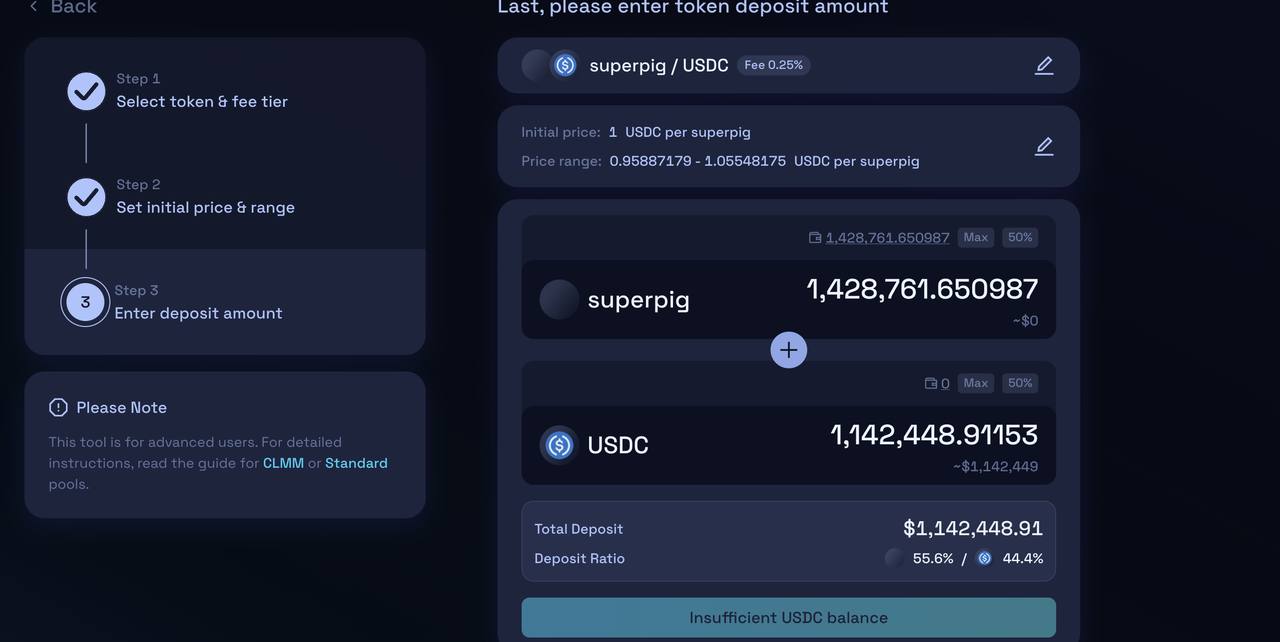Open the CLMM guide link

point(283,463)
